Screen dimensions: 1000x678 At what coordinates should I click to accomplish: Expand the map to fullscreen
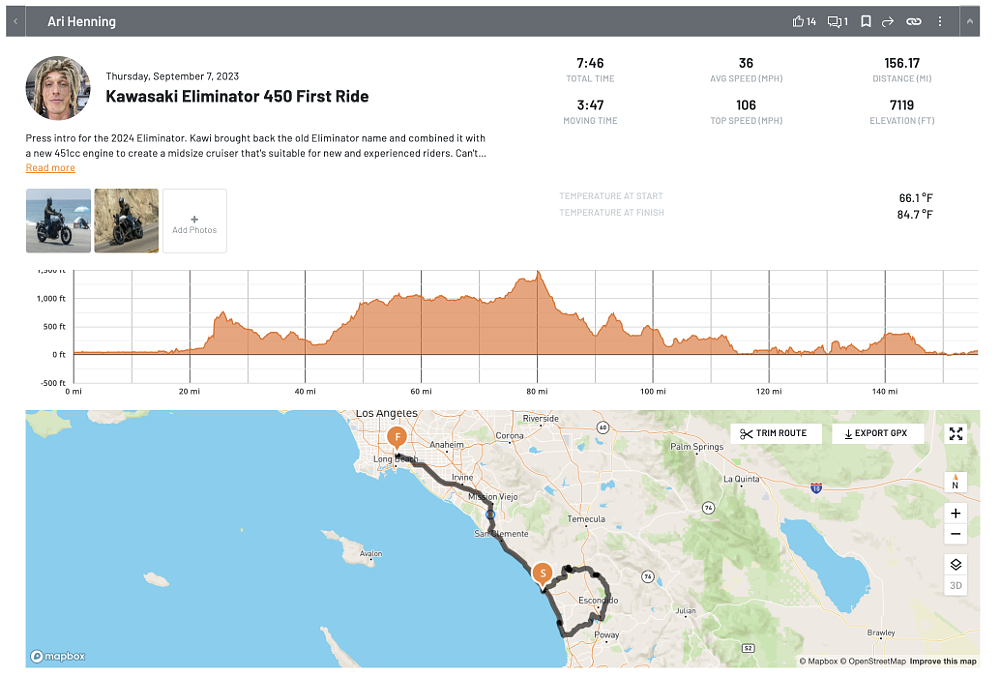[x=956, y=433]
